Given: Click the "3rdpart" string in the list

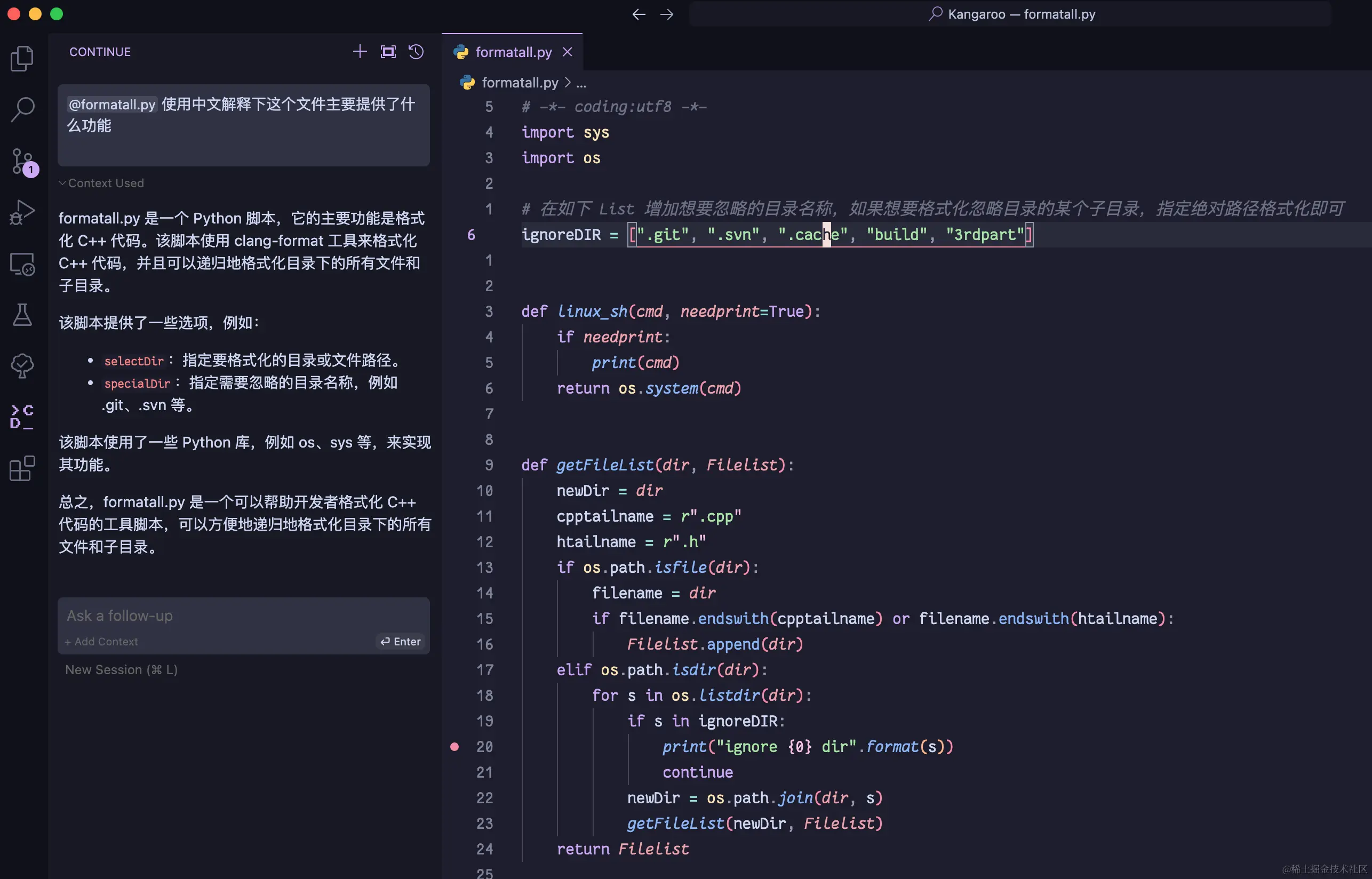Looking at the screenshot, I should click(x=985, y=235).
